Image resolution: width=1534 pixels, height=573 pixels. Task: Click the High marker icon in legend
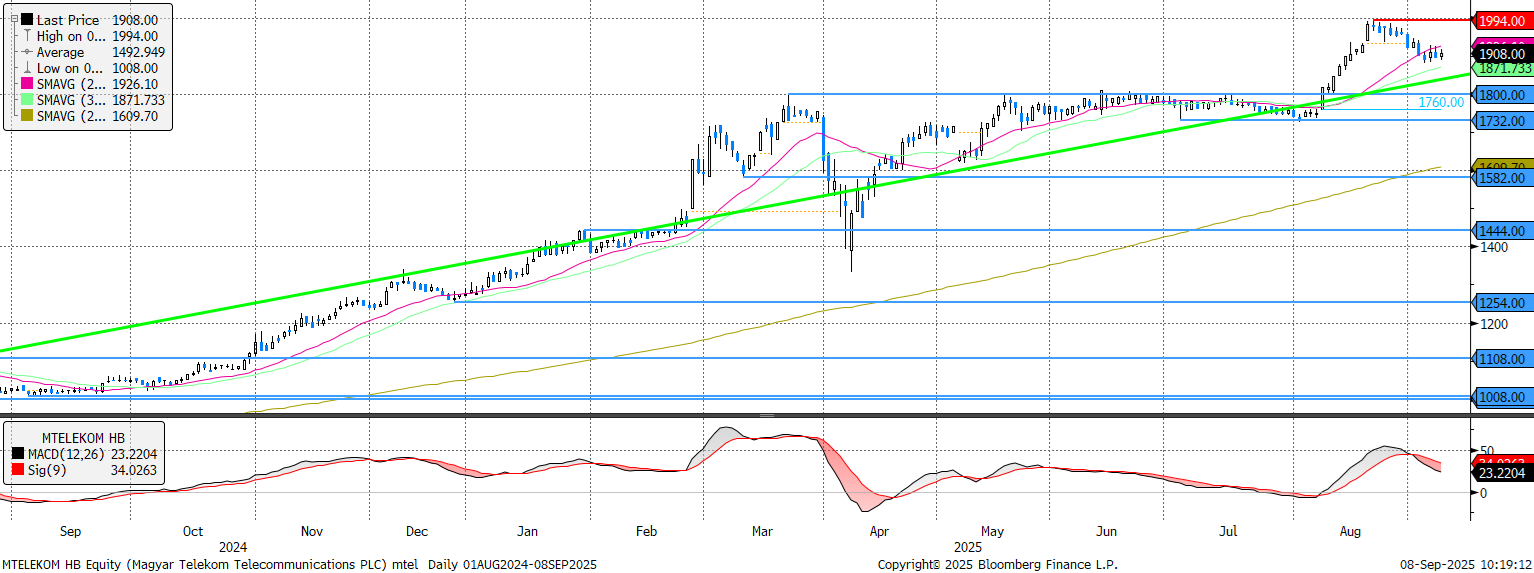(27, 36)
